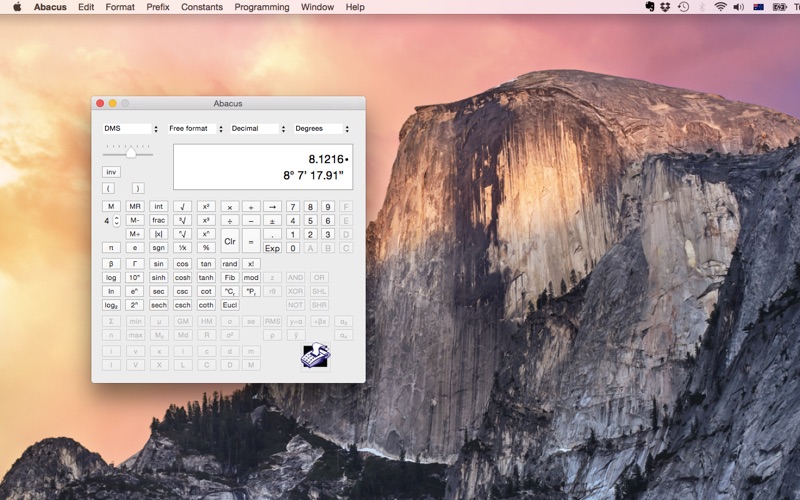Open the Programming menu
800x500 pixels.
262,7
